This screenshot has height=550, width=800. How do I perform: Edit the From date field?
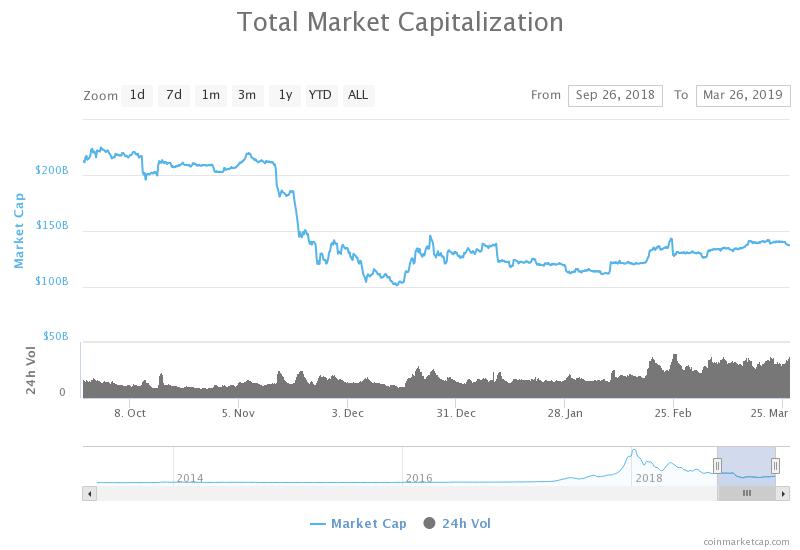pyautogui.click(x=615, y=95)
